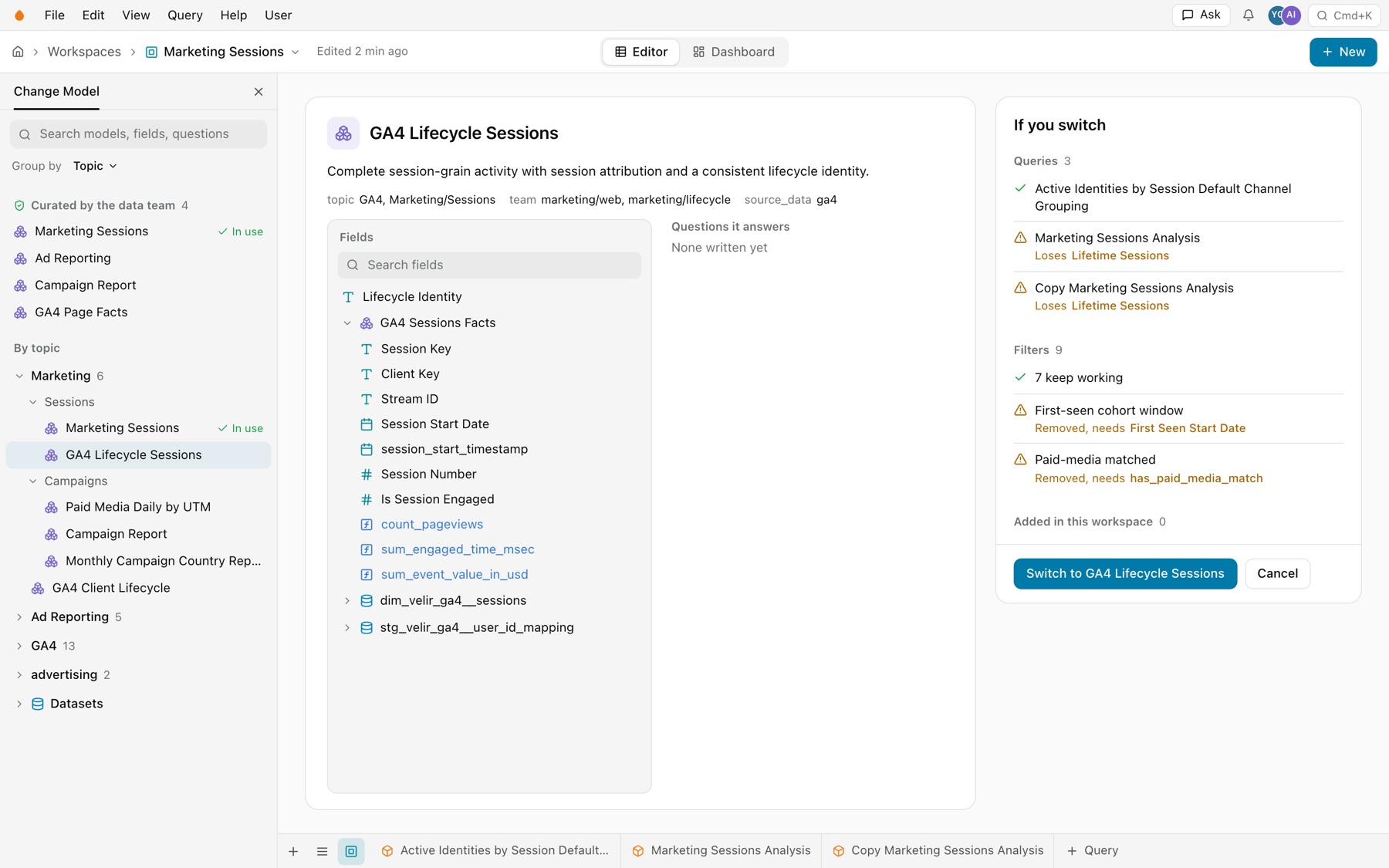Click the home icon in breadcrumb

click(x=18, y=52)
